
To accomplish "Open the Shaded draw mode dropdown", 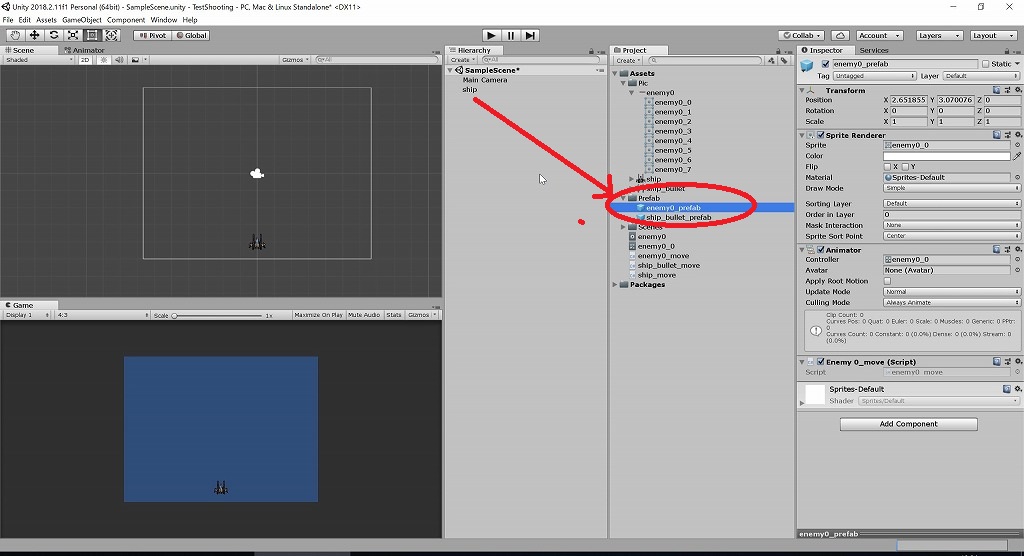I will pyautogui.click(x=39, y=59).
